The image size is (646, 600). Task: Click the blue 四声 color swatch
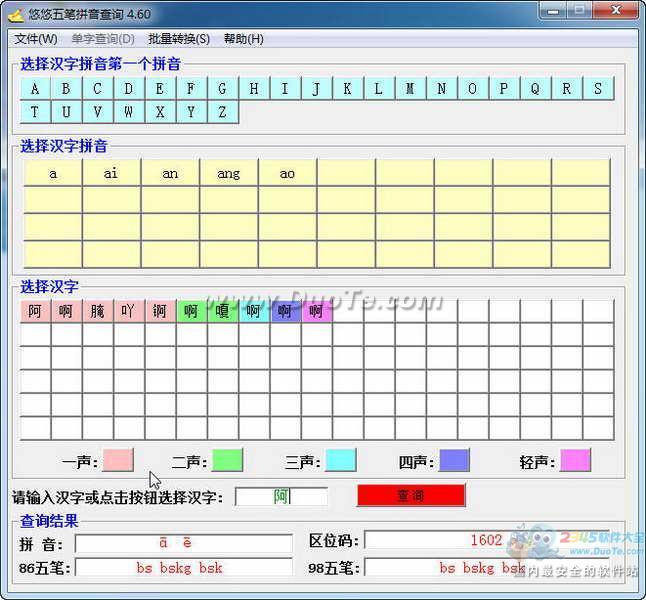pyautogui.click(x=454, y=460)
